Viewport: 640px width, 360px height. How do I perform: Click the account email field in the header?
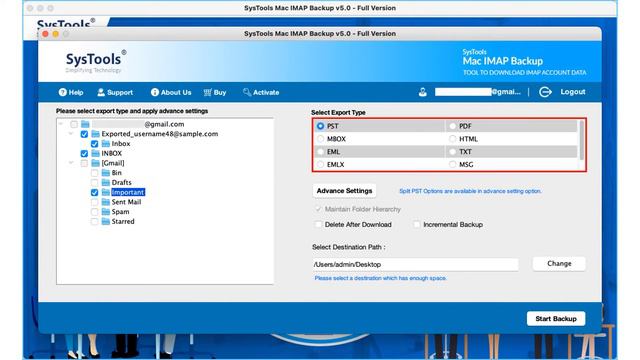pos(478,92)
